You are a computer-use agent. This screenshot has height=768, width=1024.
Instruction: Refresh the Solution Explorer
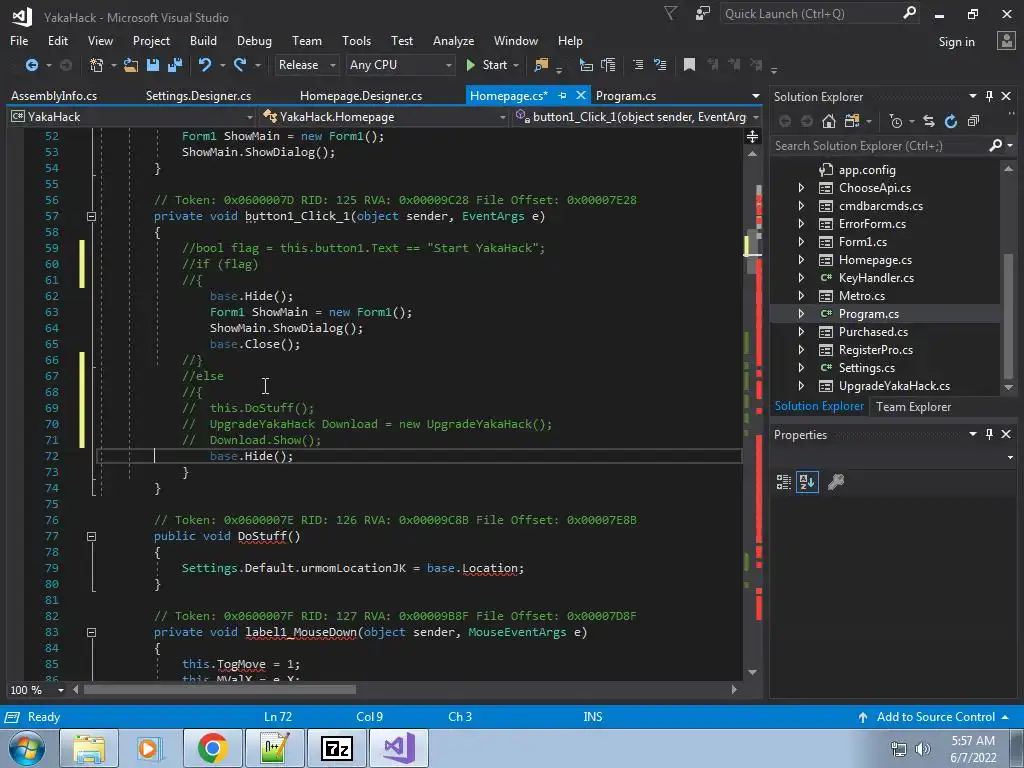pos(951,121)
